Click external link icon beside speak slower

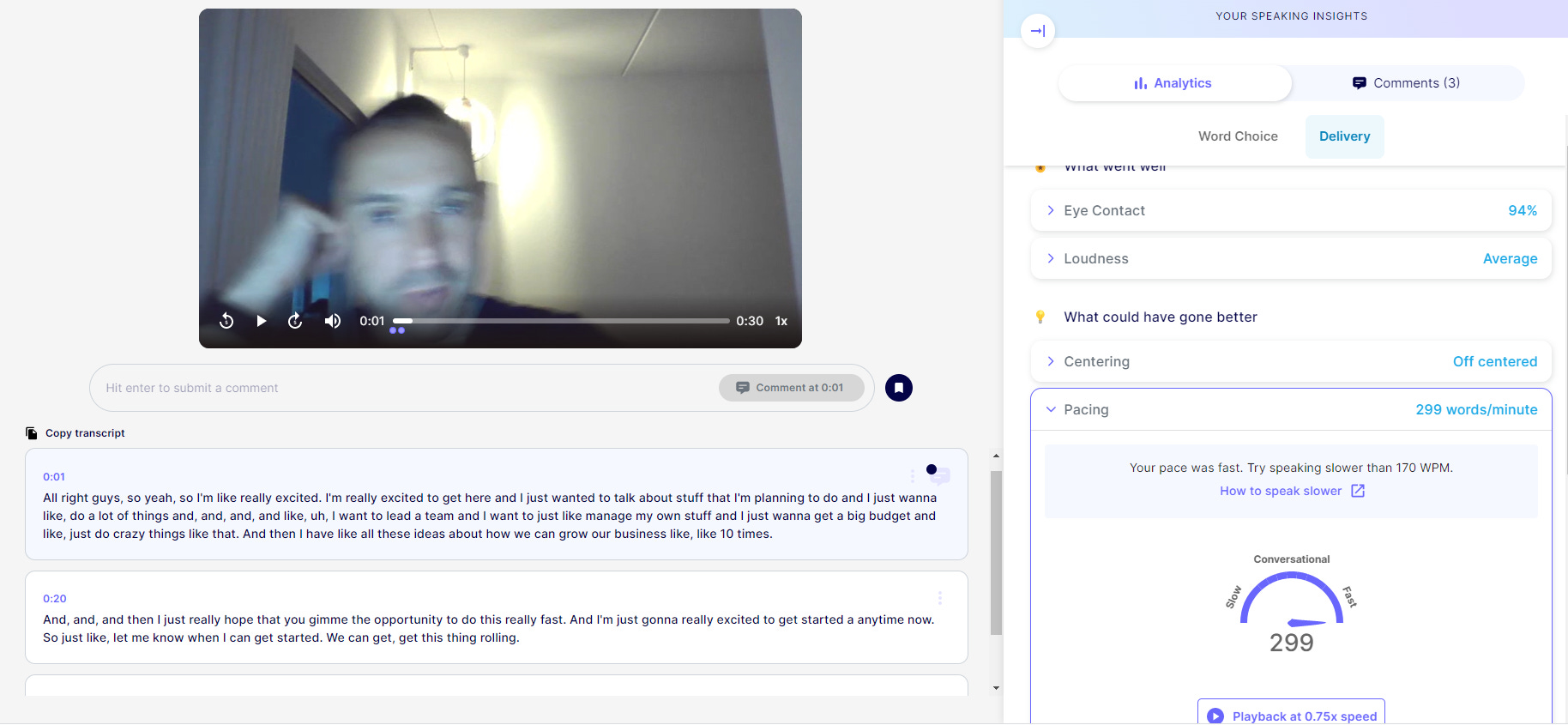pyautogui.click(x=1358, y=491)
